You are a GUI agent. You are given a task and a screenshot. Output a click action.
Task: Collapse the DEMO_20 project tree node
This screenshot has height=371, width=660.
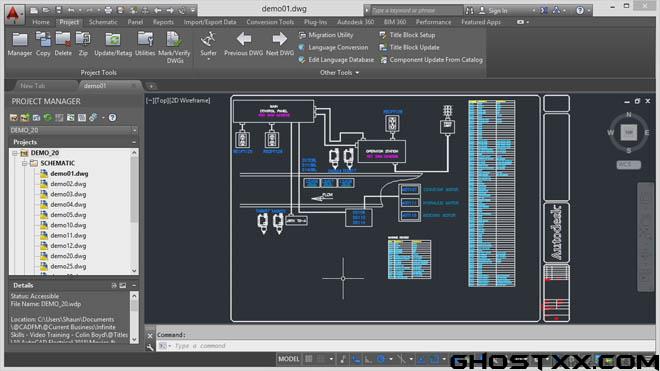pos(15,153)
